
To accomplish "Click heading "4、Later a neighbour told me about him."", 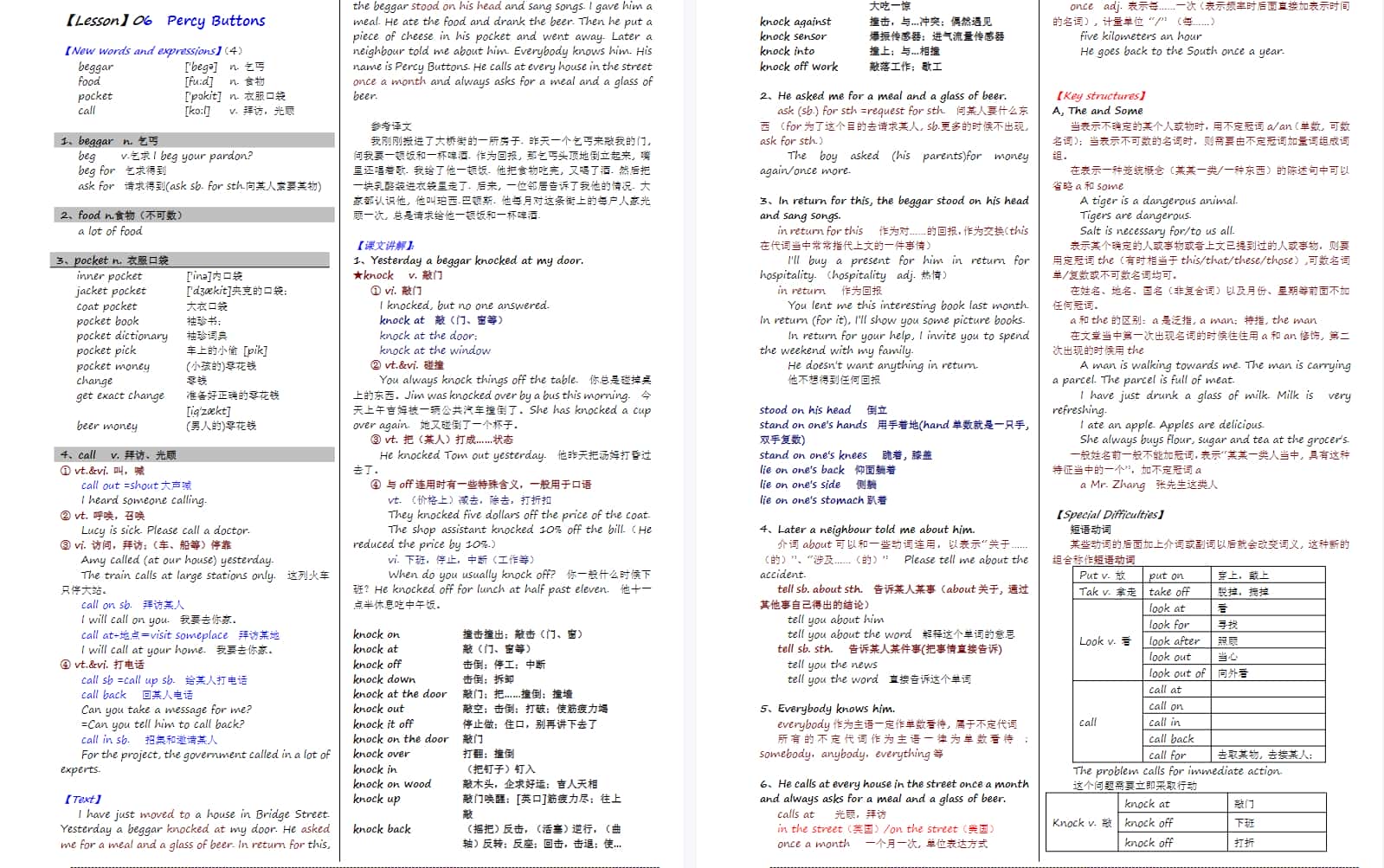I will [867, 530].
